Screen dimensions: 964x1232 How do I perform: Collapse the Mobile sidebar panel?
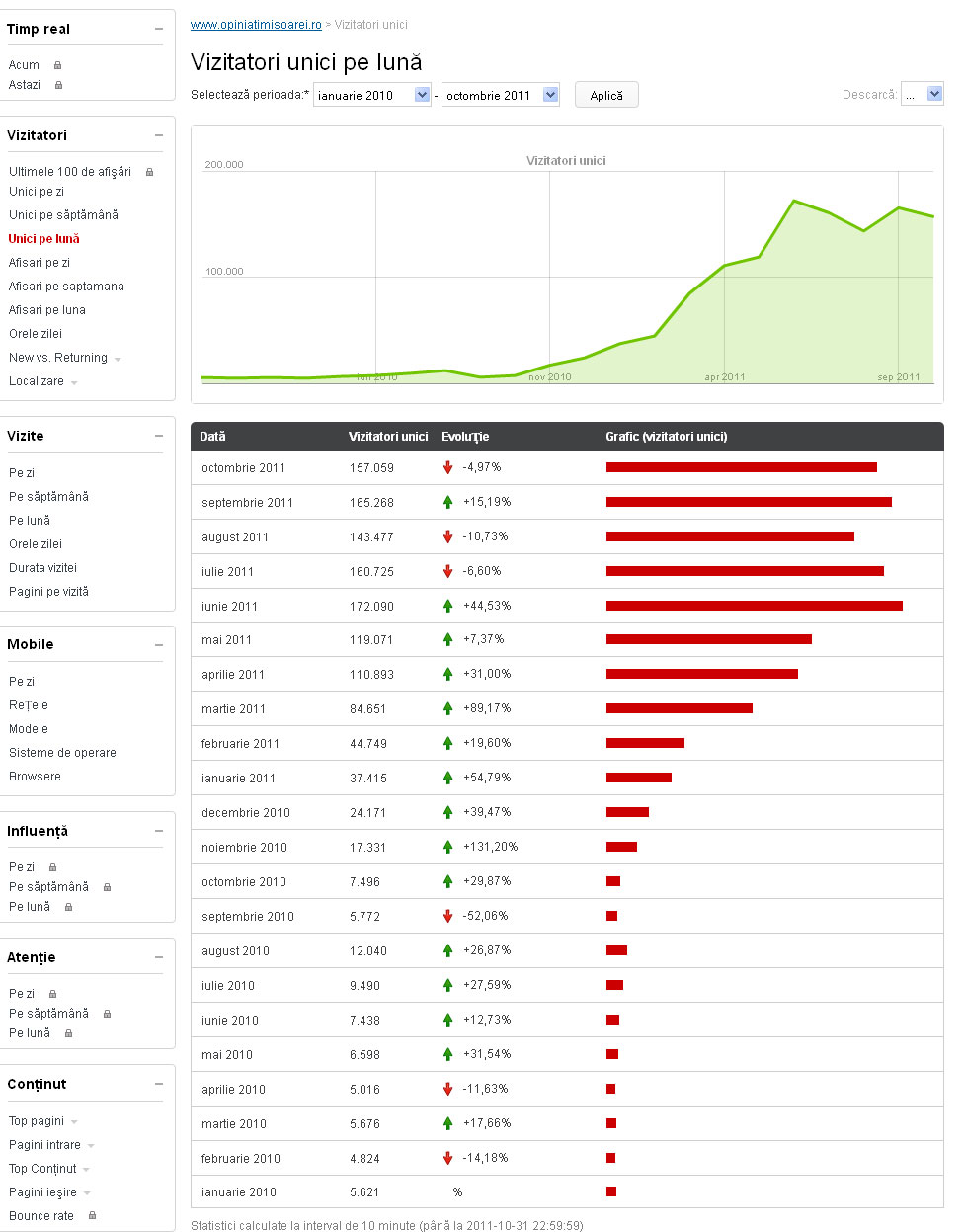click(159, 644)
